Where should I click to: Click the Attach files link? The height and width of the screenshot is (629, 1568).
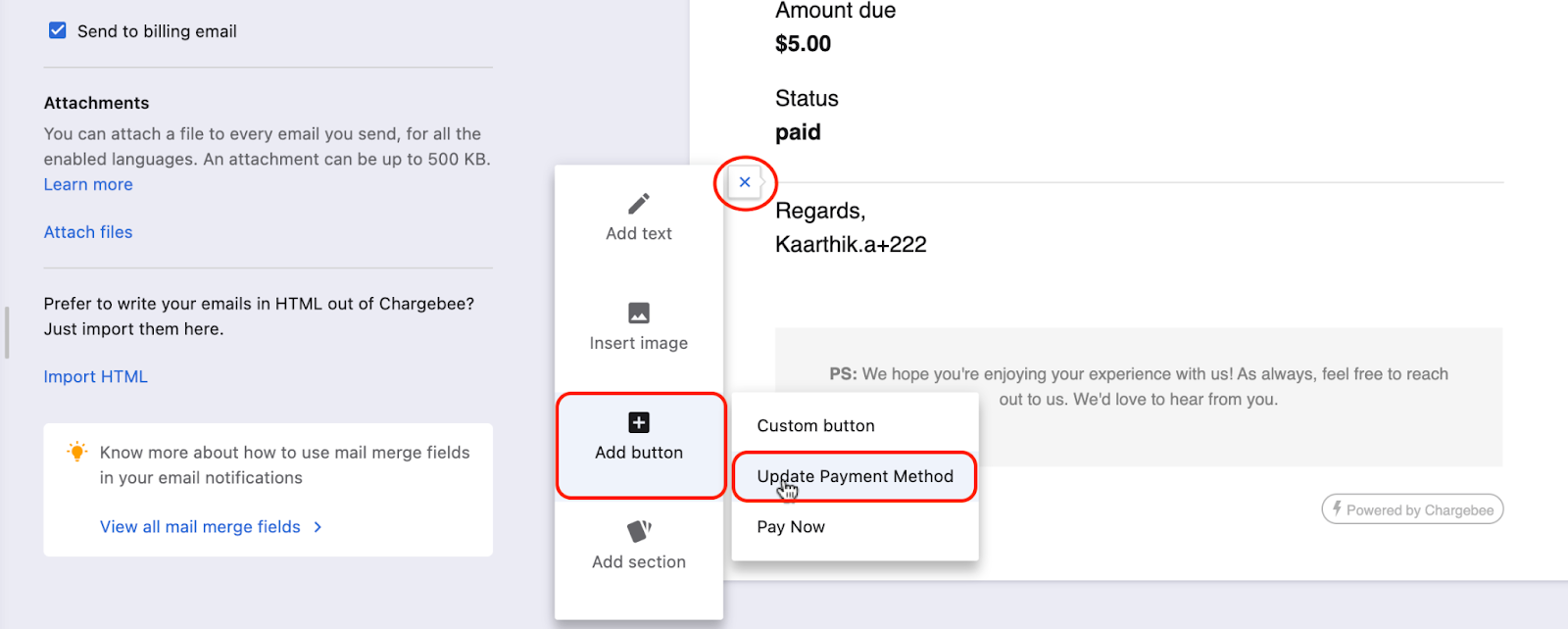(x=88, y=232)
